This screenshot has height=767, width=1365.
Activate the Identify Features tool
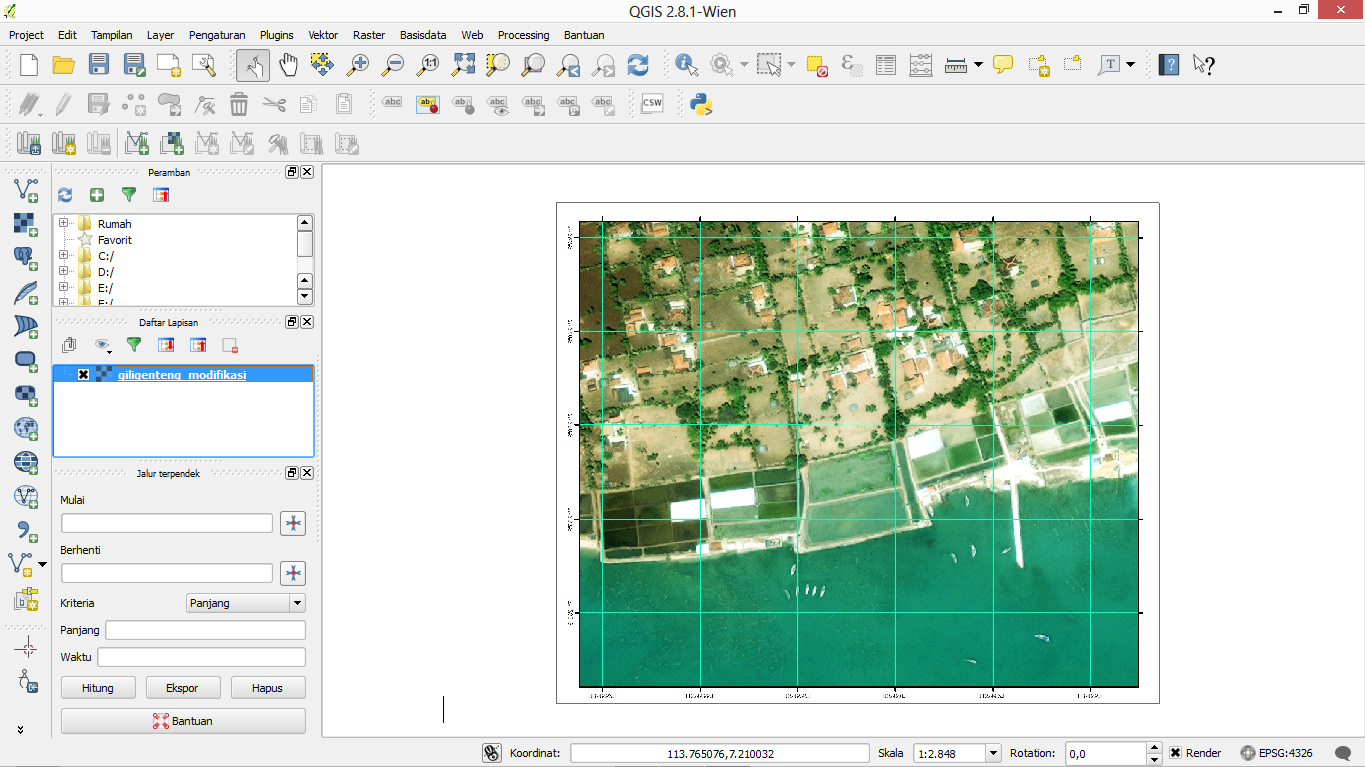[686, 64]
